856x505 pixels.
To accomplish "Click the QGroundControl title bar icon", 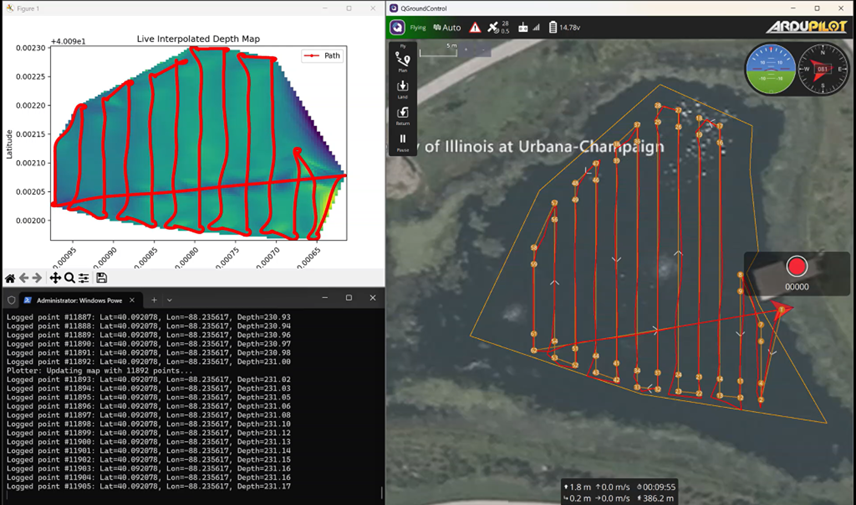I will pos(394,8).
